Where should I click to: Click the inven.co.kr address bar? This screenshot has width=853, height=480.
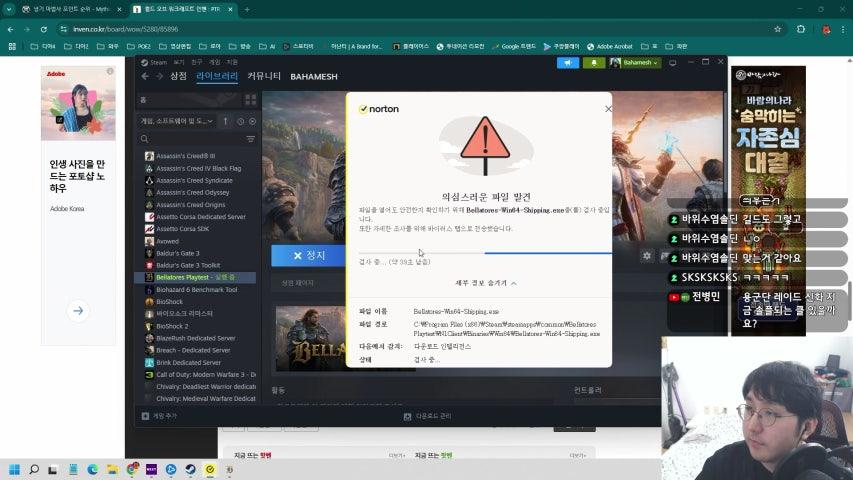coord(413,29)
